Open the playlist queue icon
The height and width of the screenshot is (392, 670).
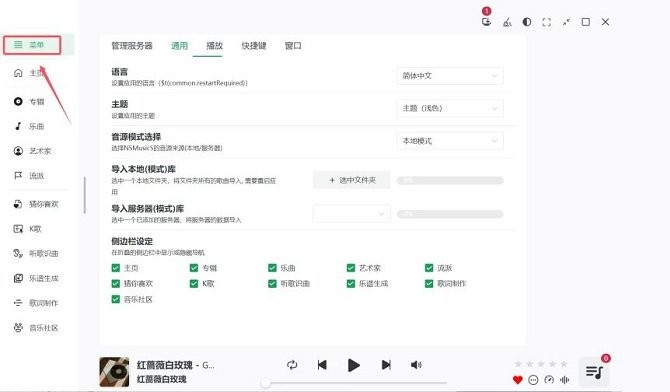[x=594, y=372]
